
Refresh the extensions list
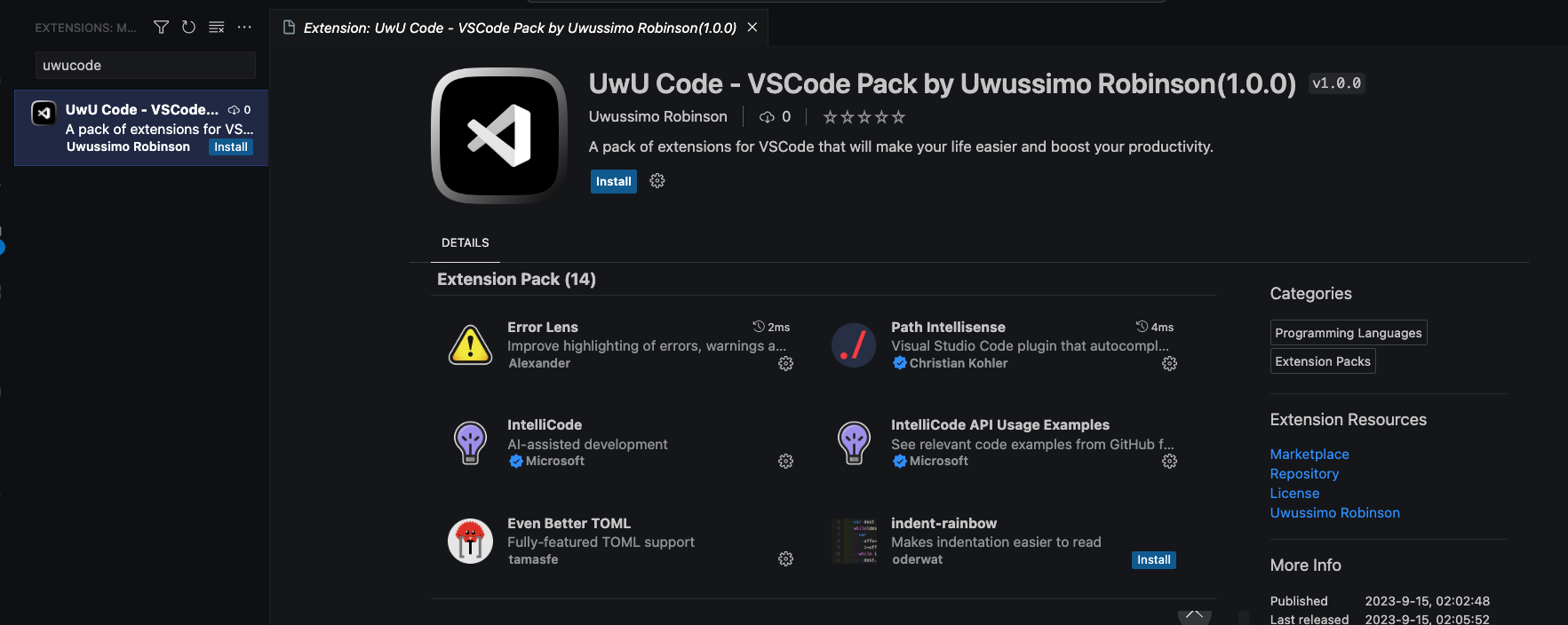(188, 28)
